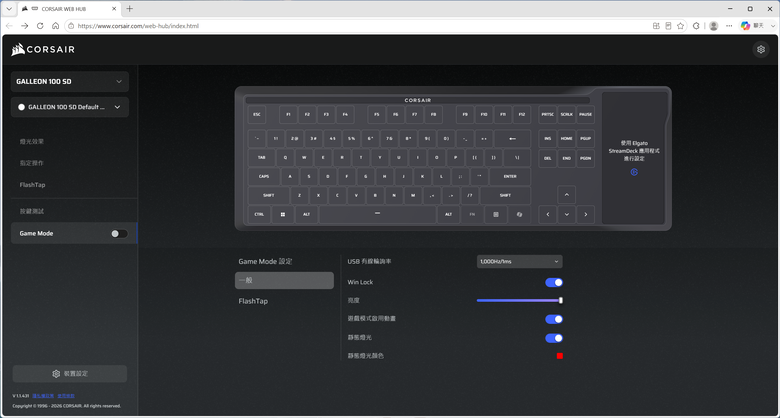The image size is (780, 418).
Task: Select the left CTRL key on the keyboard
Action: click(x=259, y=214)
